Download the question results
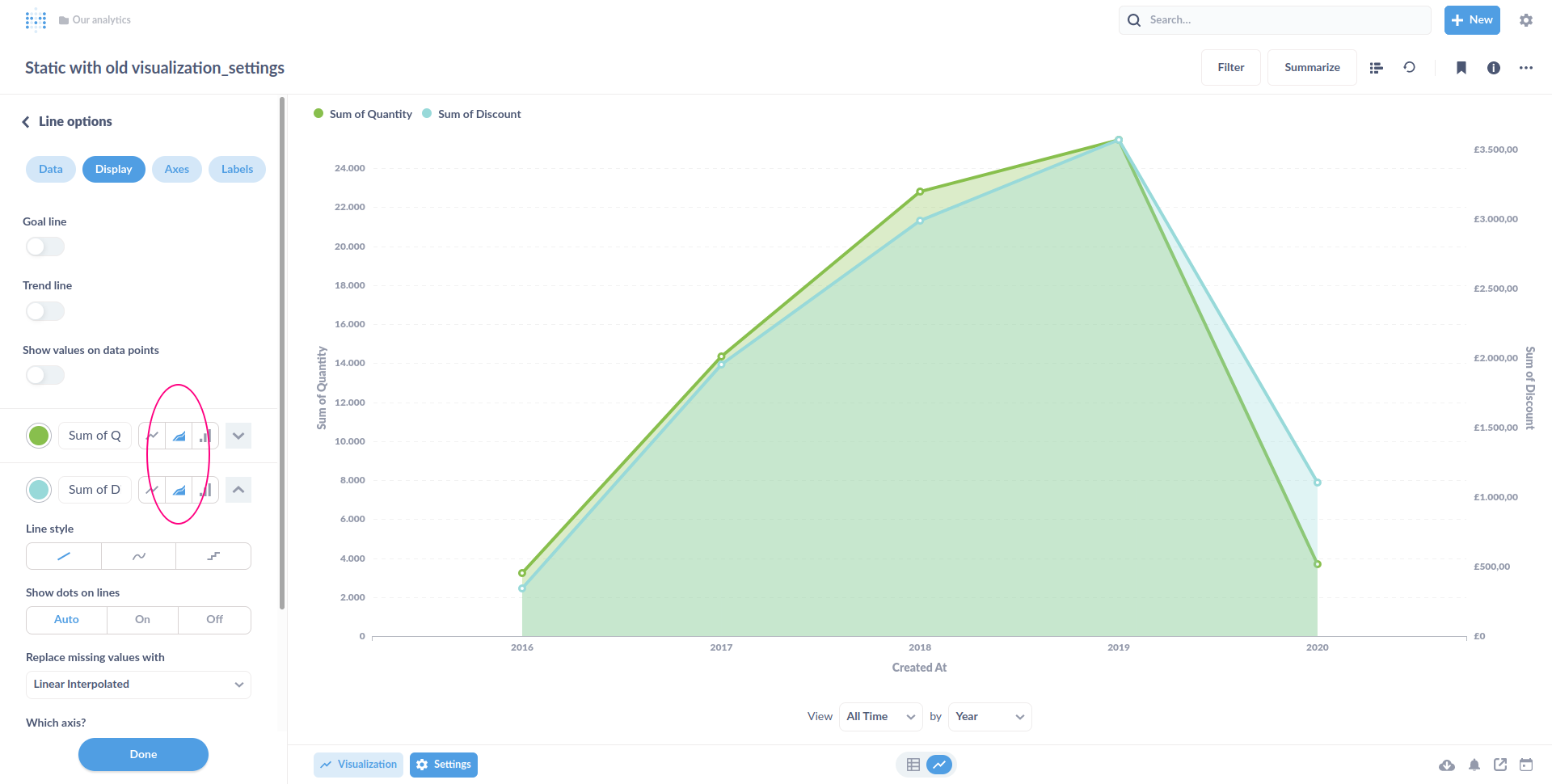The width and height of the screenshot is (1552, 784). [x=1446, y=765]
